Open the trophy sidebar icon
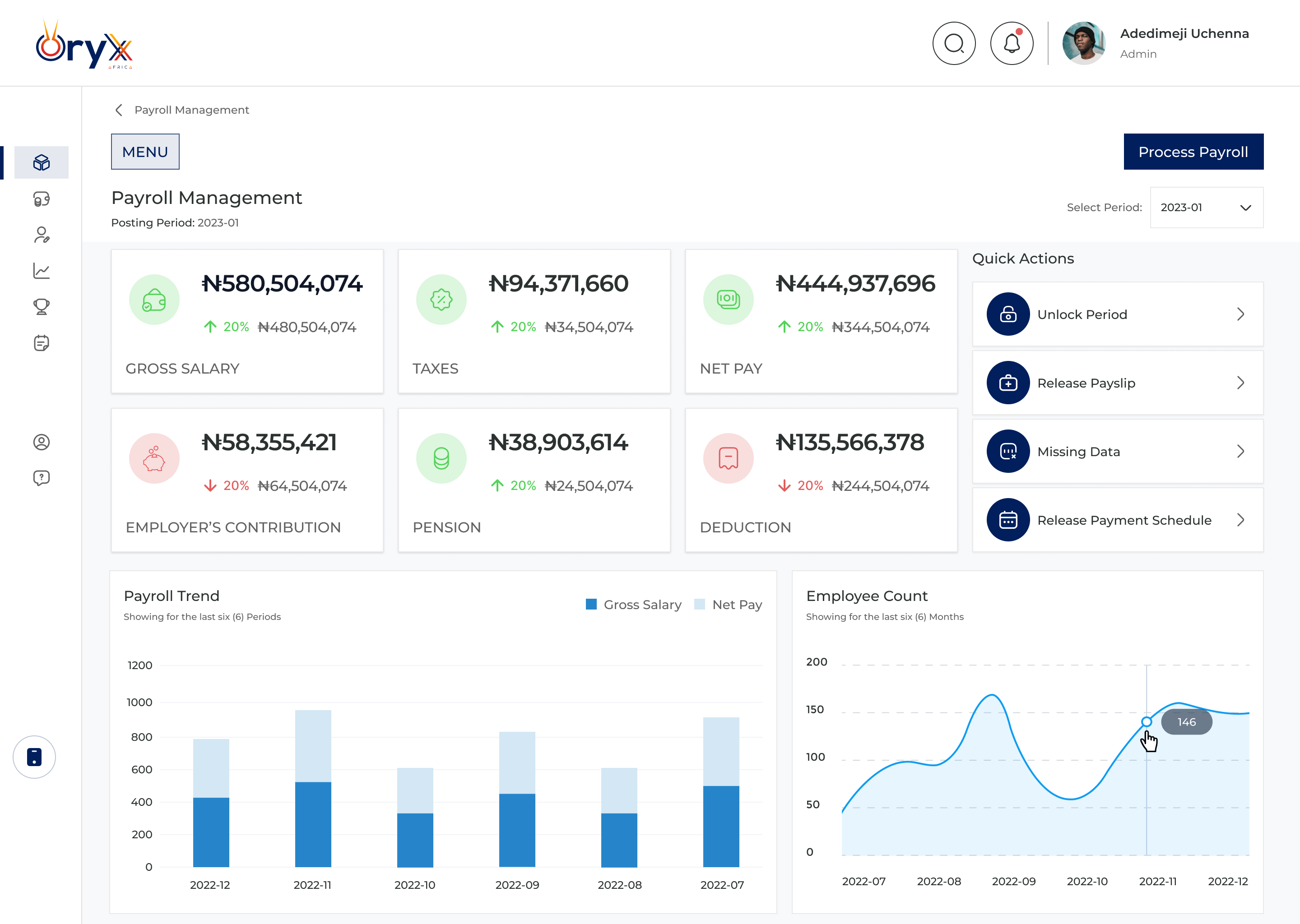This screenshot has height=924, width=1300. 42,307
